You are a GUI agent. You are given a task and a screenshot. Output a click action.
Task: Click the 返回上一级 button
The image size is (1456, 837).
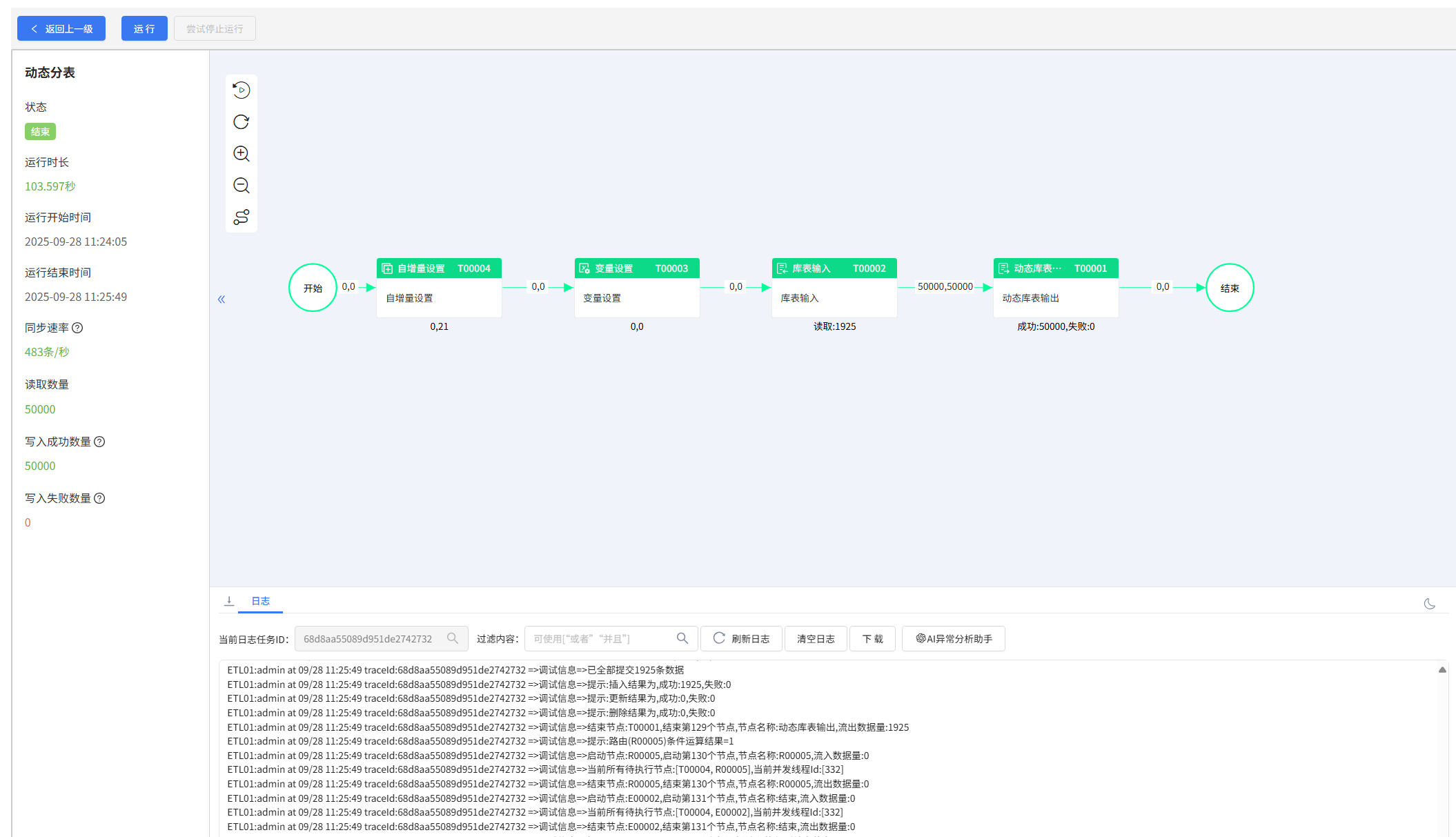click(61, 29)
